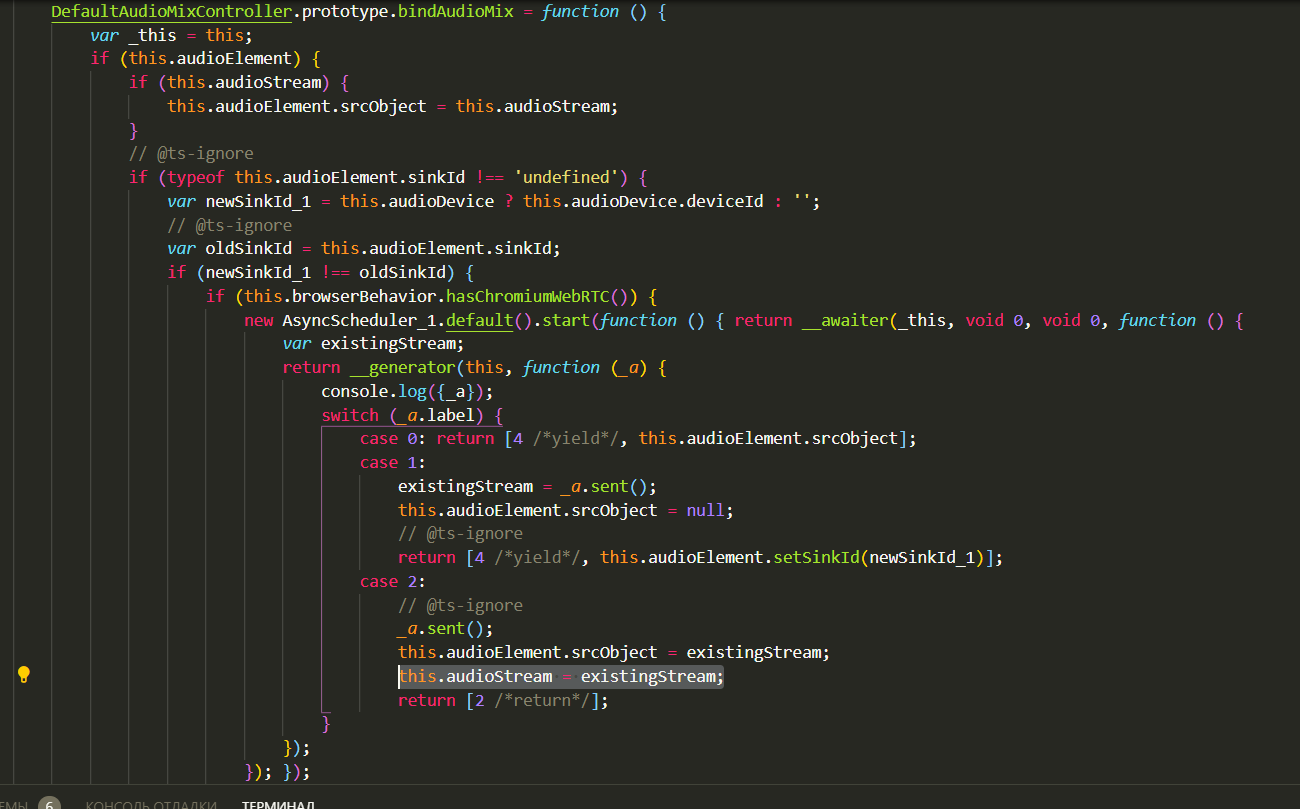Open the ПРОБЛЕМЫ panel tab

point(18,805)
